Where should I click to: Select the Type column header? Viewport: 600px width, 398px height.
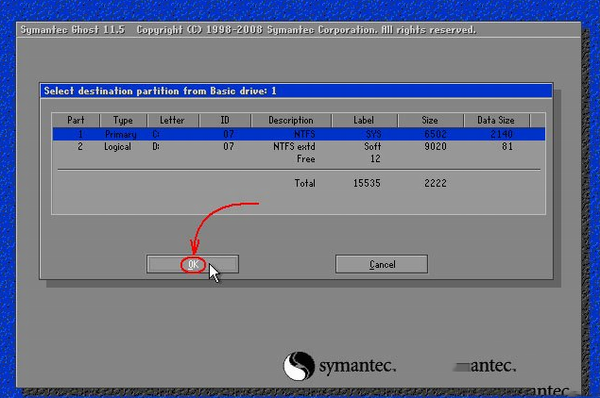(x=123, y=120)
